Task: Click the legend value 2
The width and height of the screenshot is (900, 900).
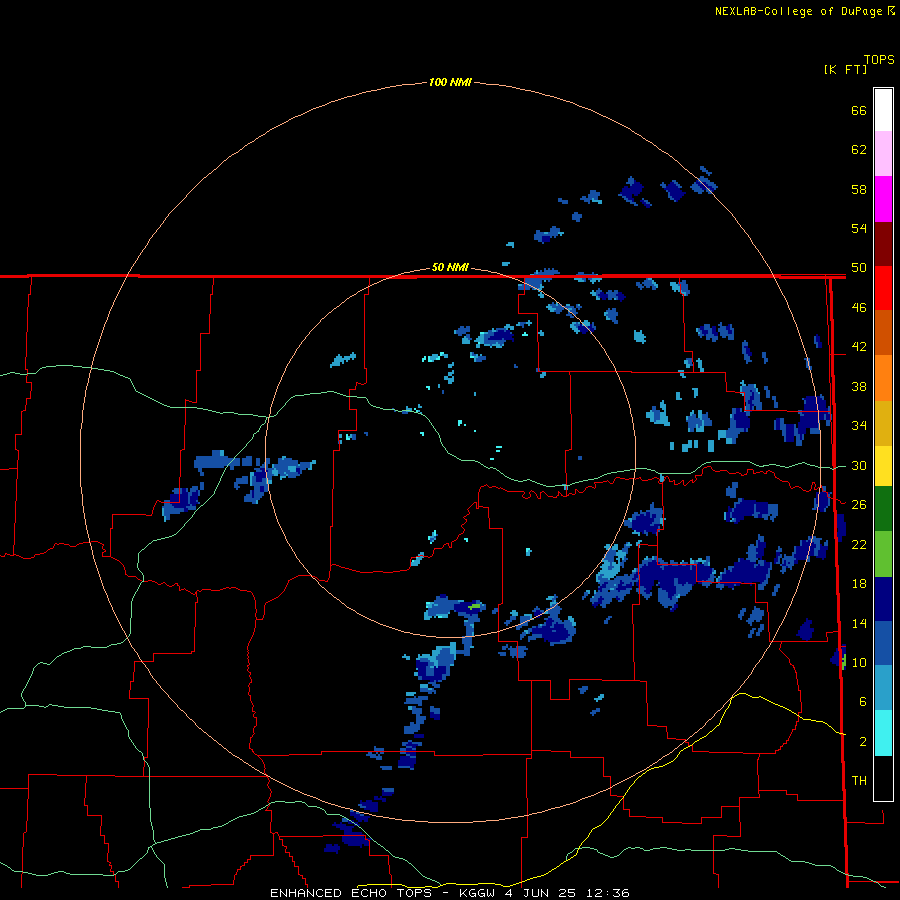Action: coord(863,741)
